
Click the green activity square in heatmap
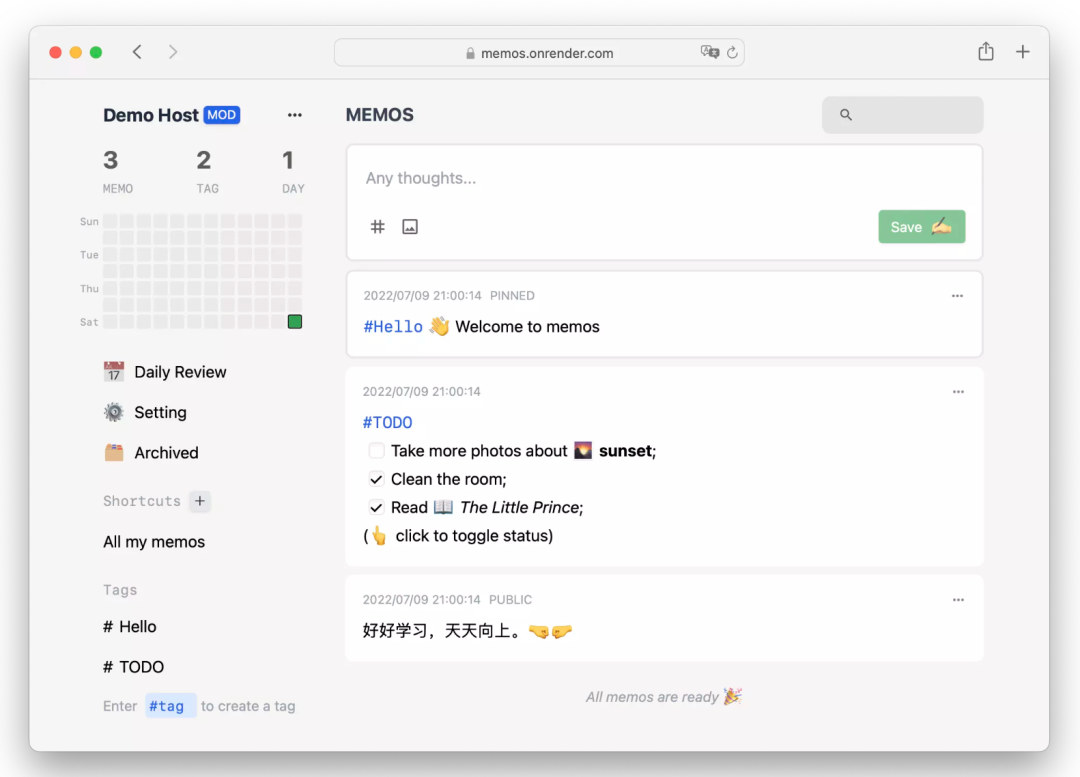coord(295,322)
